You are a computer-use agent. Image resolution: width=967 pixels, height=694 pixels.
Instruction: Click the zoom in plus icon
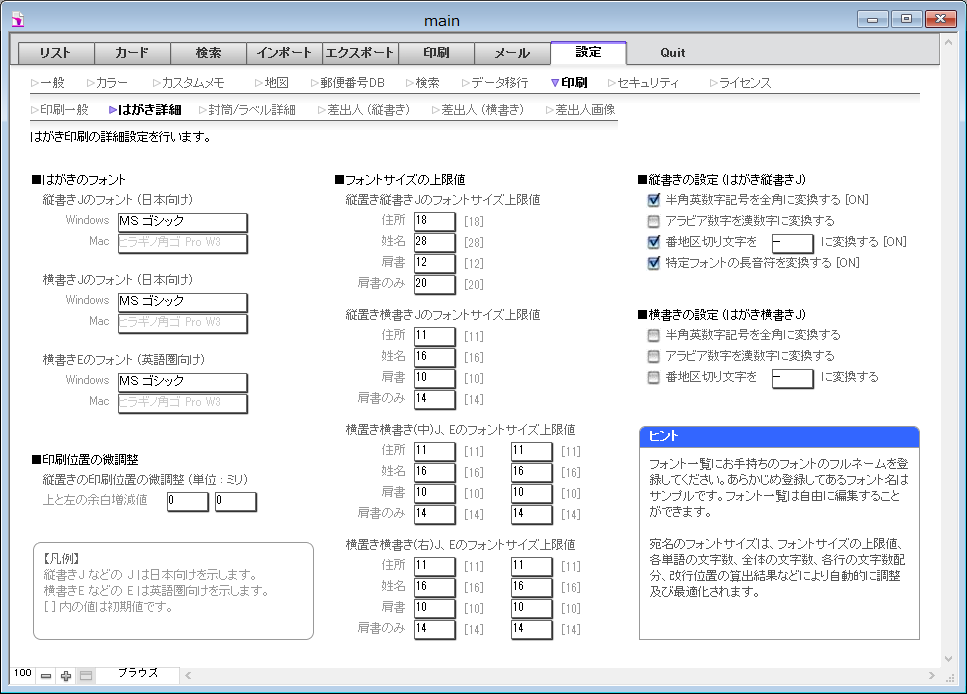click(66, 676)
